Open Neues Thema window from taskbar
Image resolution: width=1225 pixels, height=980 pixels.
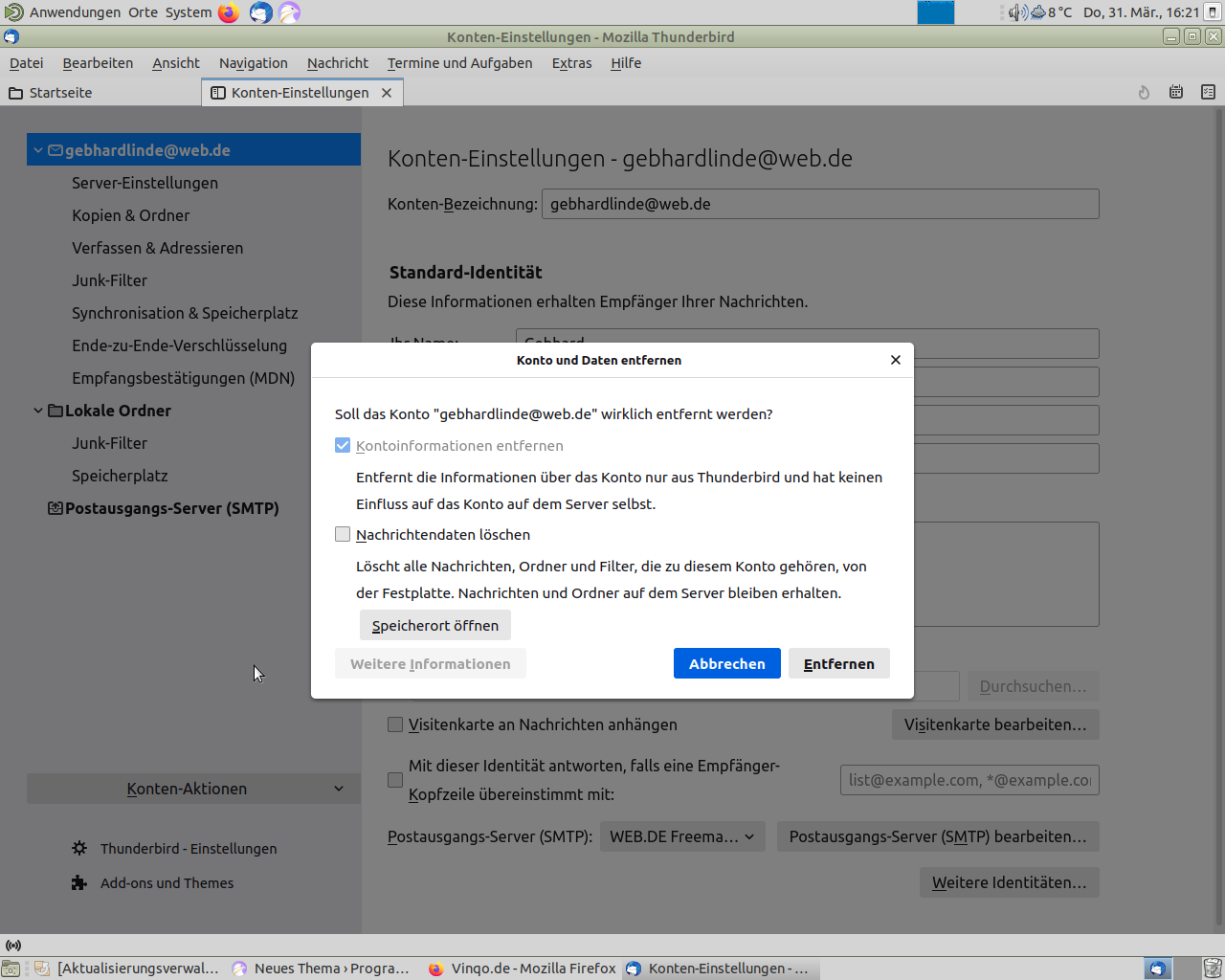(x=322, y=969)
